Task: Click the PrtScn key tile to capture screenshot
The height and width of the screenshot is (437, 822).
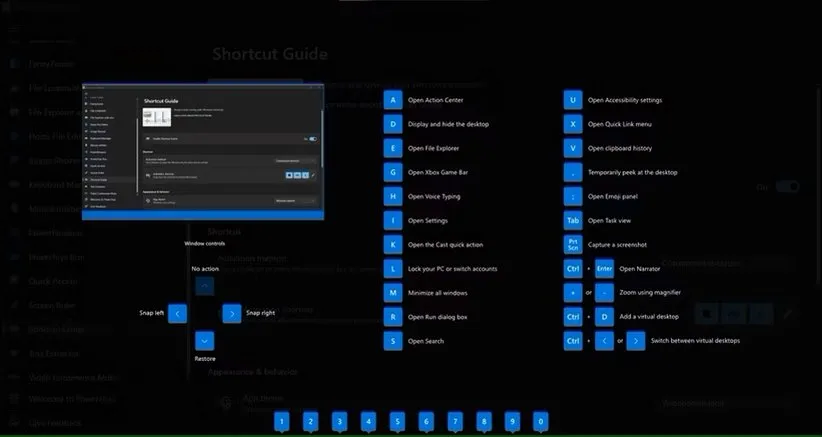Action: click(x=573, y=245)
